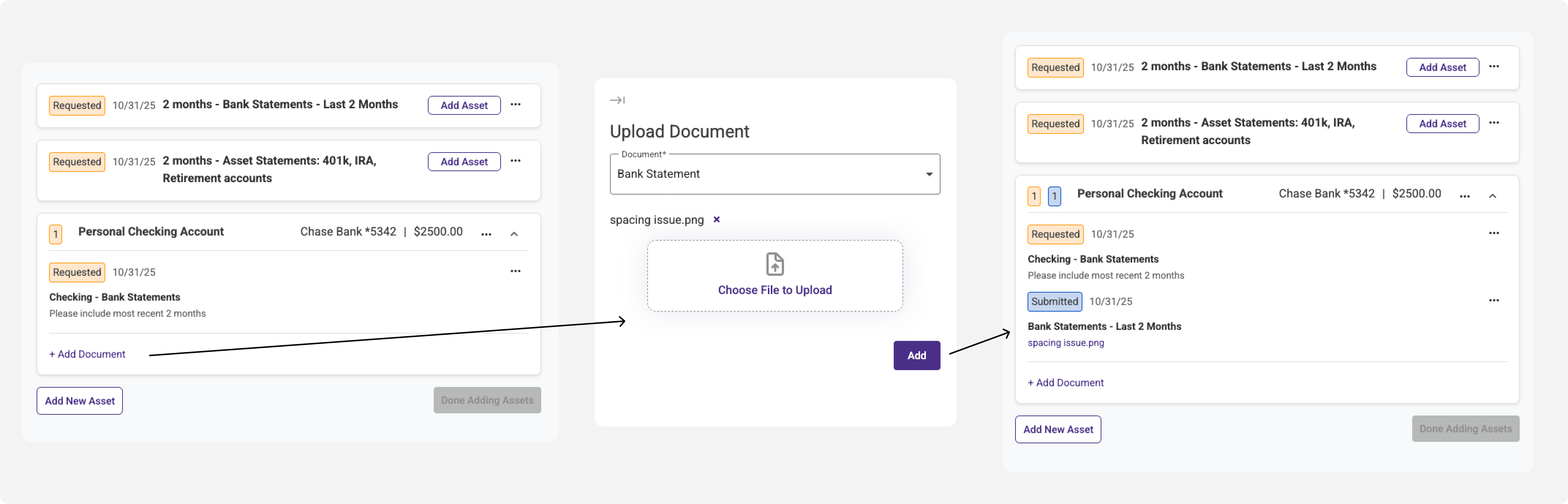Remove spacing issue.png with the x icon
Screen dimensions: 1568x504
coord(716,220)
